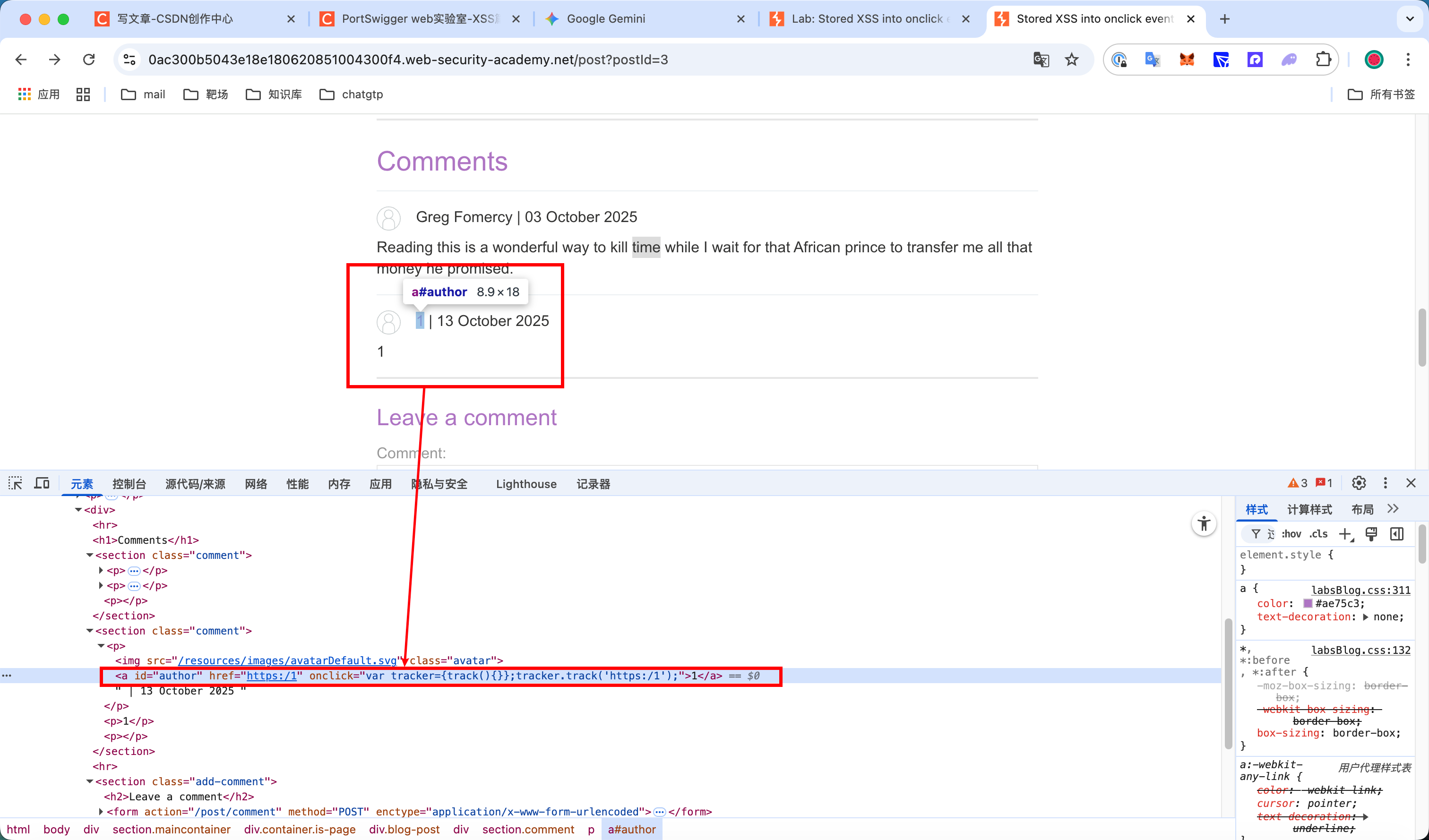Expand the form action="/post/comment" node
Viewport: 1429px width, 840px height.
tap(101, 812)
